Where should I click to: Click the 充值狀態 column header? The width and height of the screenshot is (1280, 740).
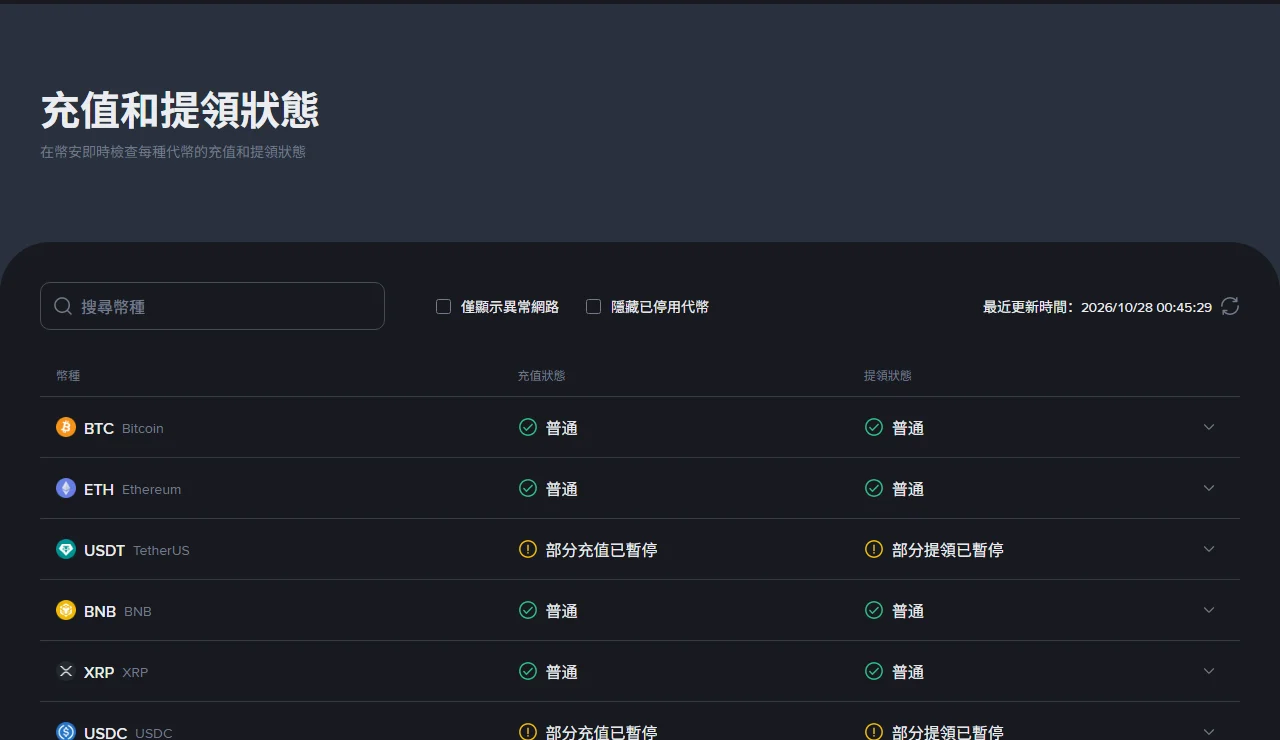pos(541,376)
